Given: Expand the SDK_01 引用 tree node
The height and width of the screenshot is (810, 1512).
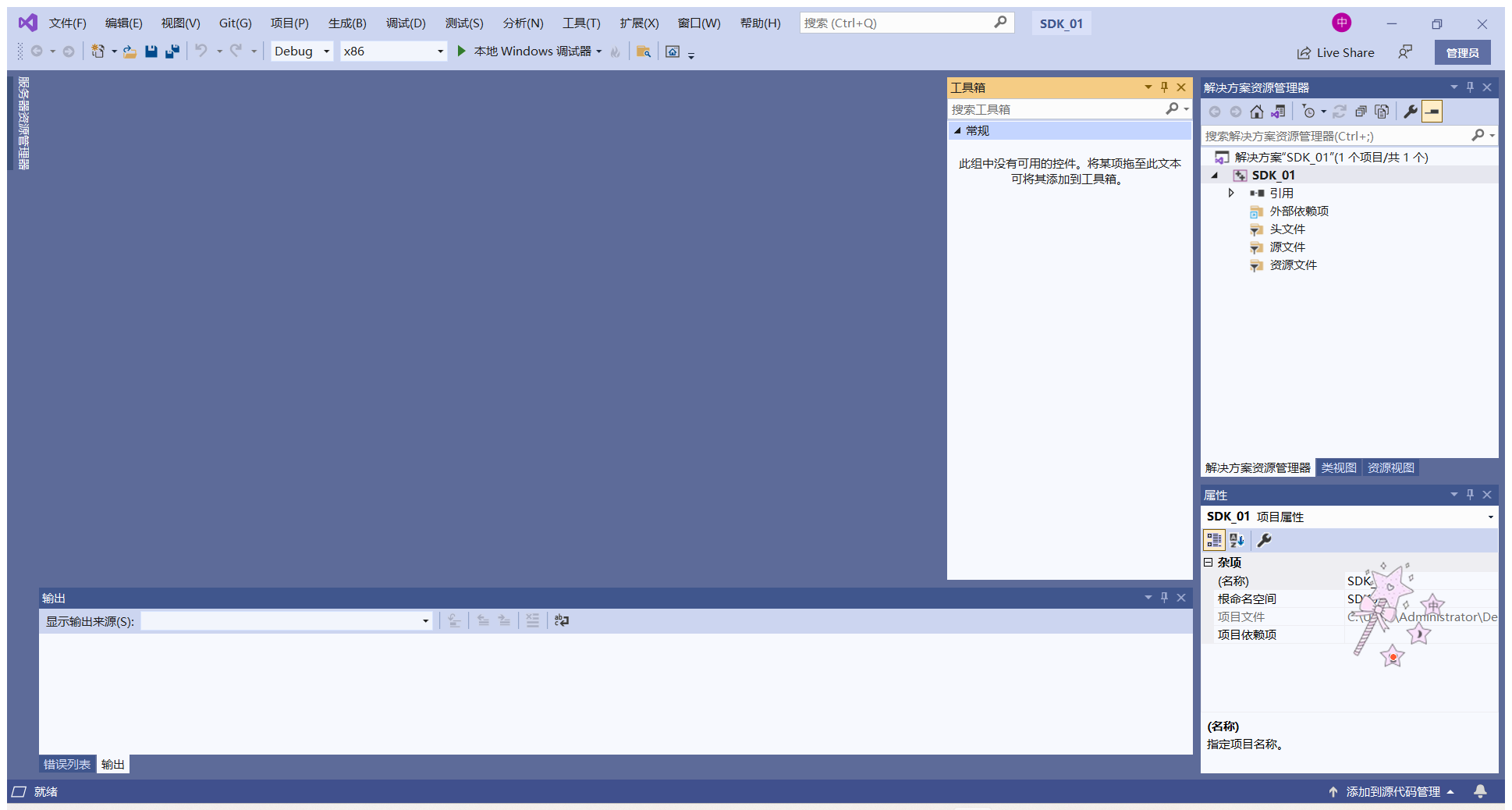Looking at the screenshot, I should 1231,193.
